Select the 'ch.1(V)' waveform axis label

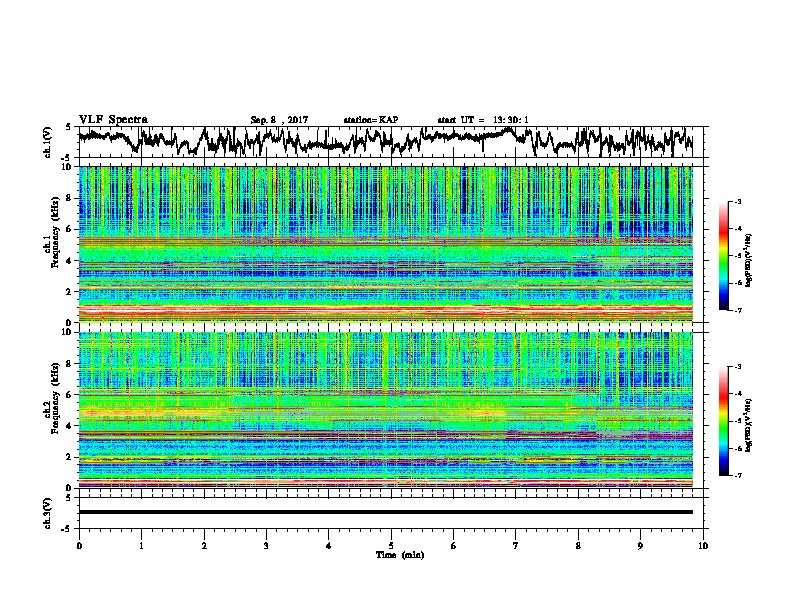[48, 142]
